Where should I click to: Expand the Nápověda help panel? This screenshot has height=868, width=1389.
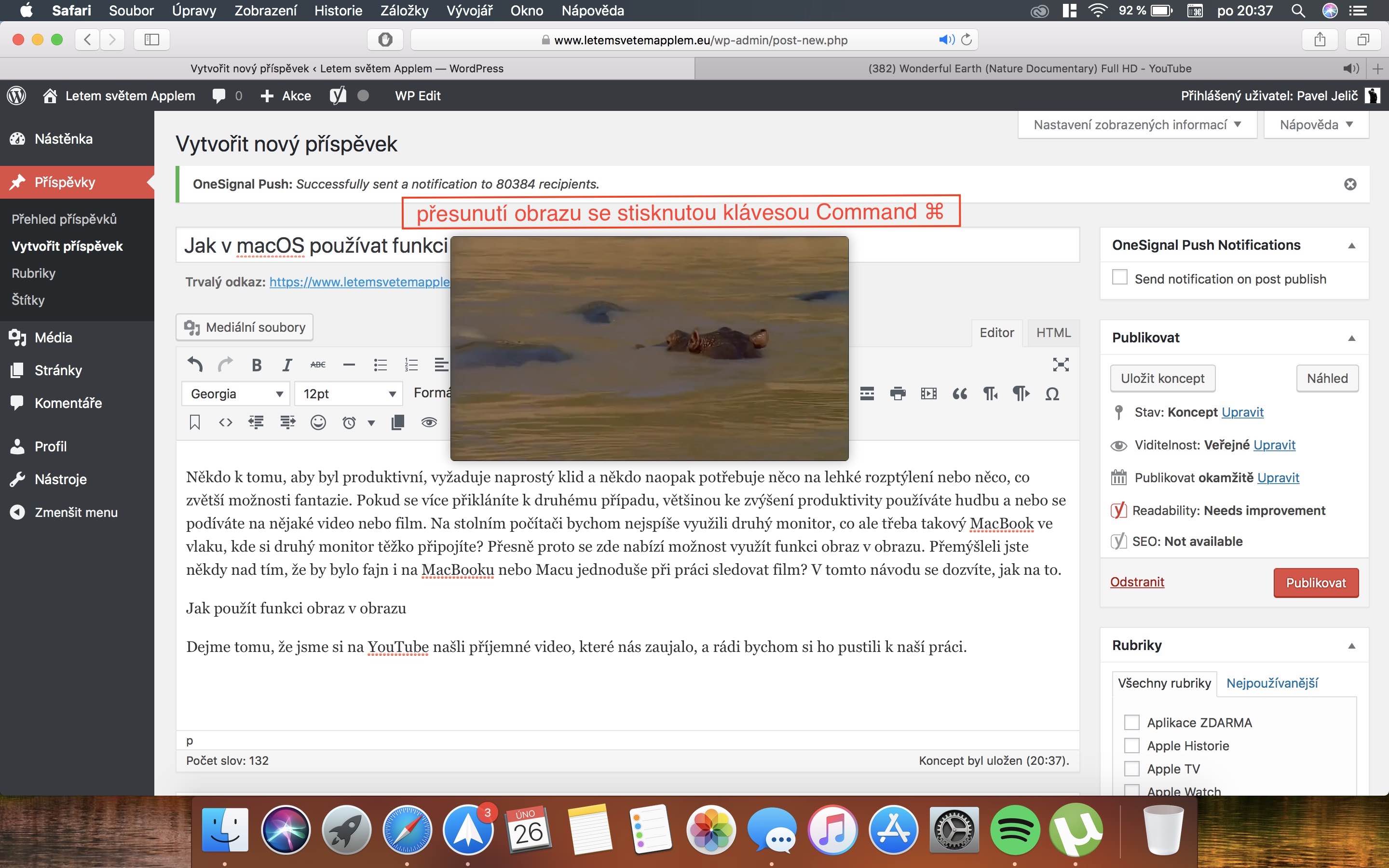pos(1316,124)
